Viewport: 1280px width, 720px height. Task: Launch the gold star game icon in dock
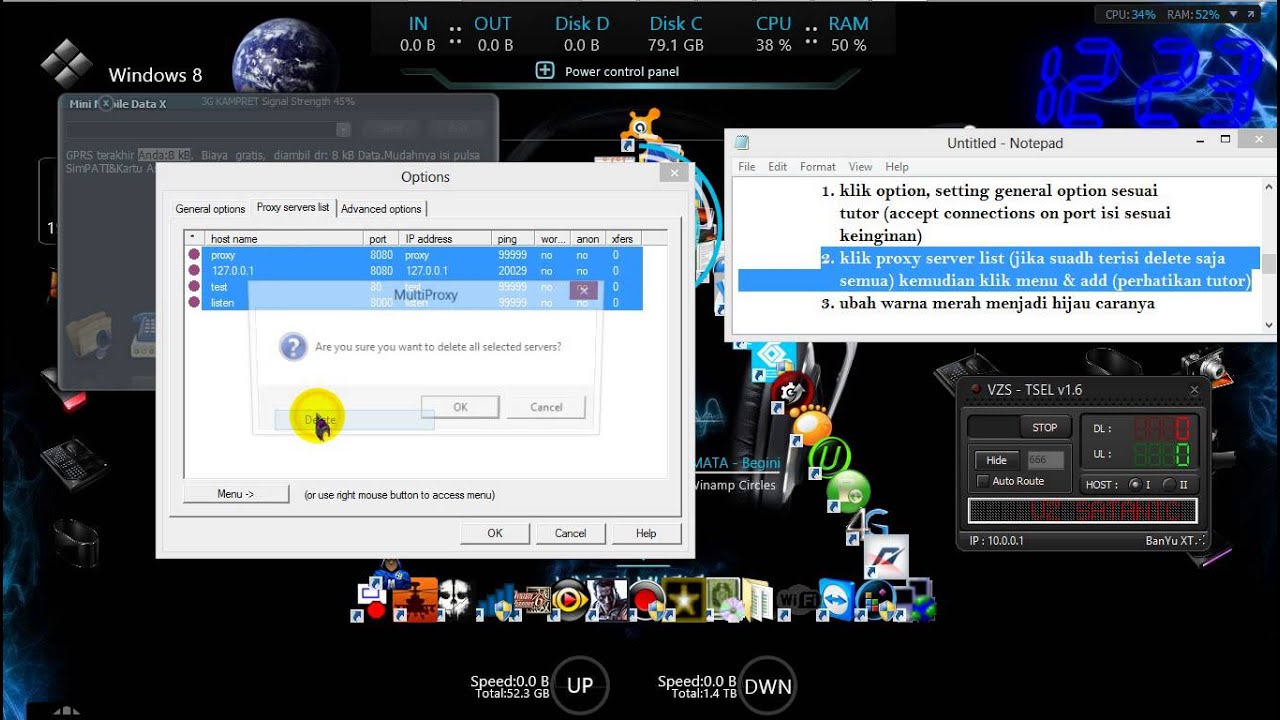click(684, 600)
